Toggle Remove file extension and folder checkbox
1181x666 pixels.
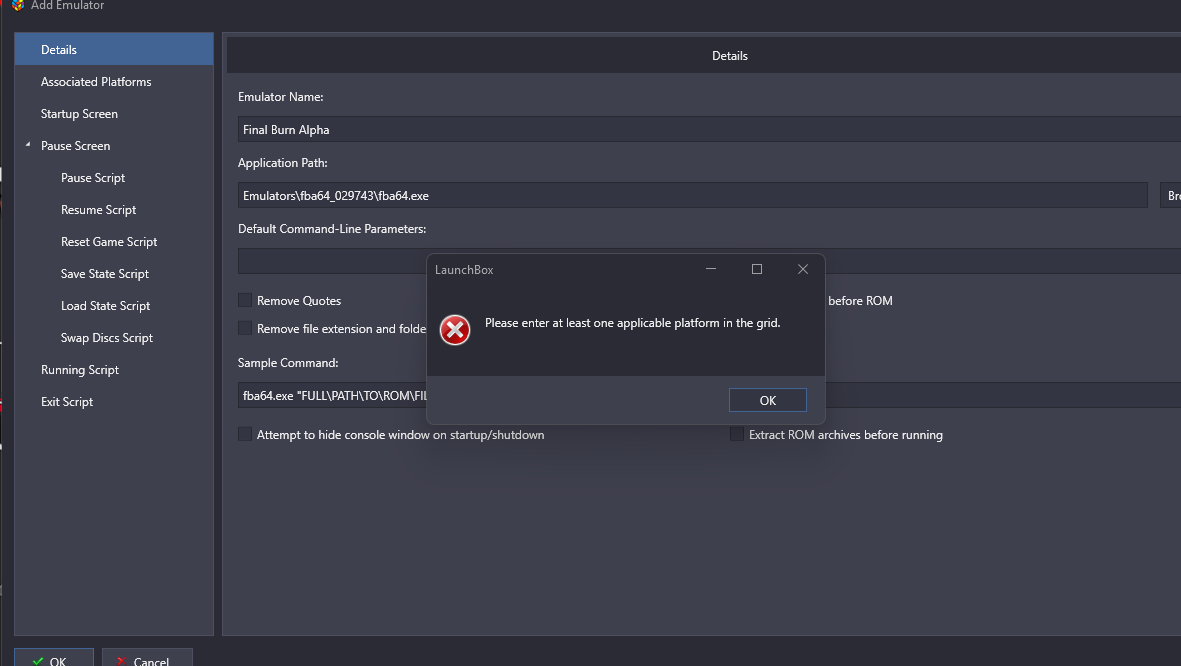[x=245, y=328]
